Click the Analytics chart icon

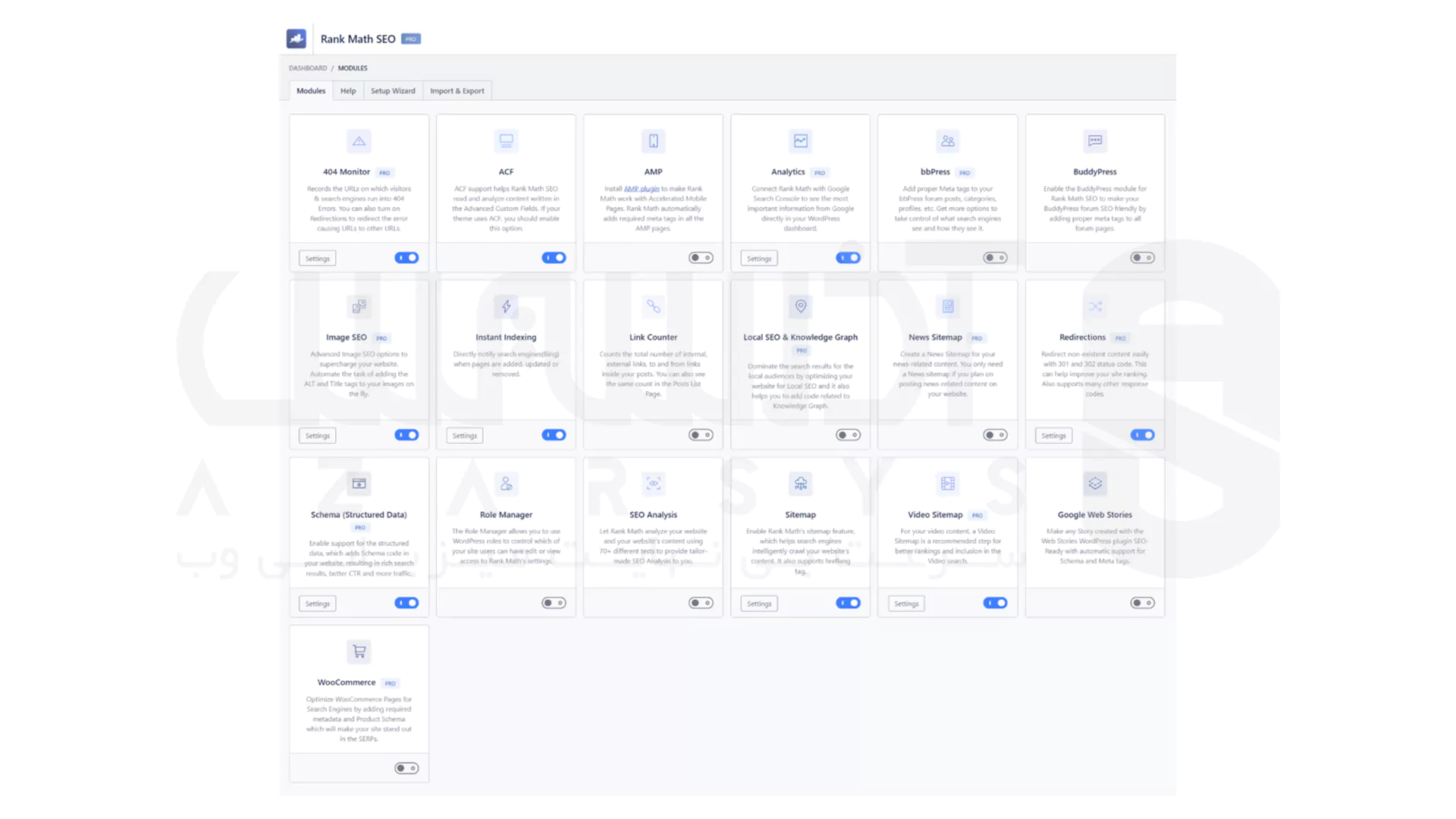click(800, 141)
